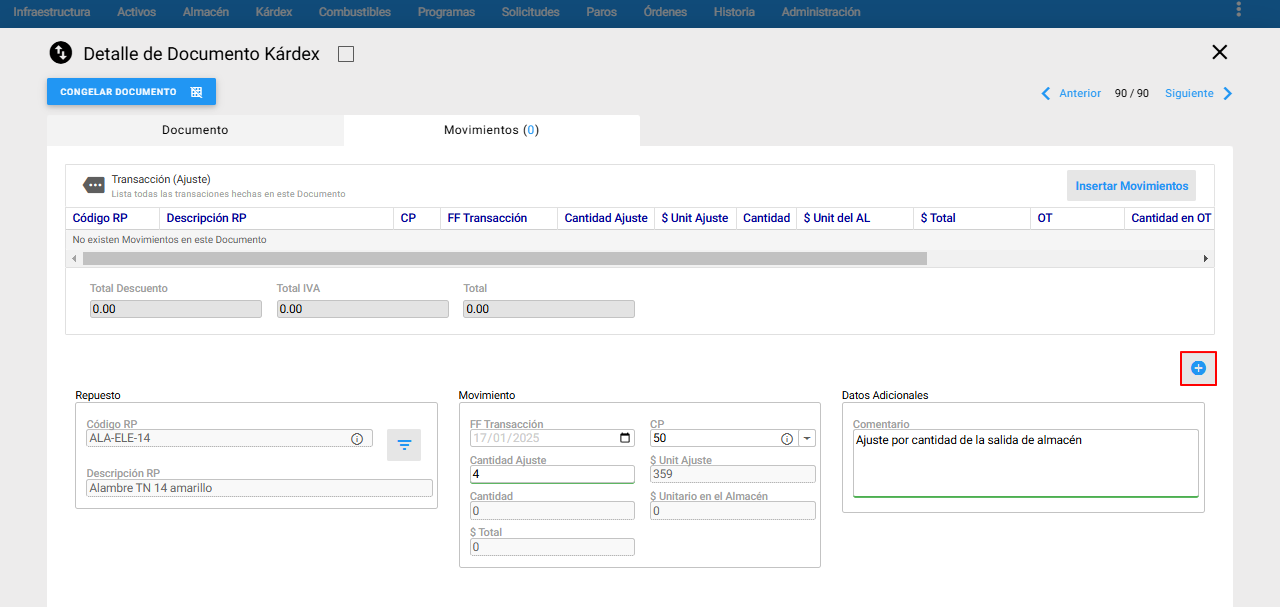
Task: Switch to the Documento tab
Action: [195, 130]
